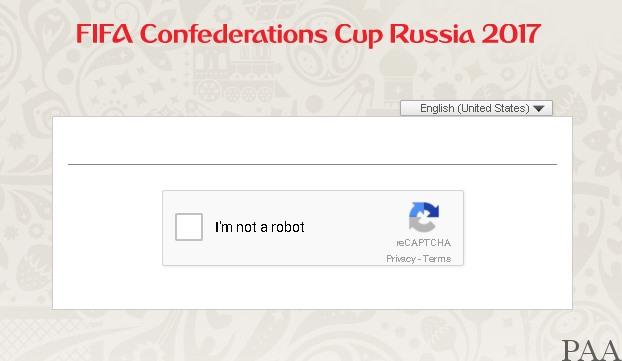Click the horizontal divider line in the white panel

(313, 164)
